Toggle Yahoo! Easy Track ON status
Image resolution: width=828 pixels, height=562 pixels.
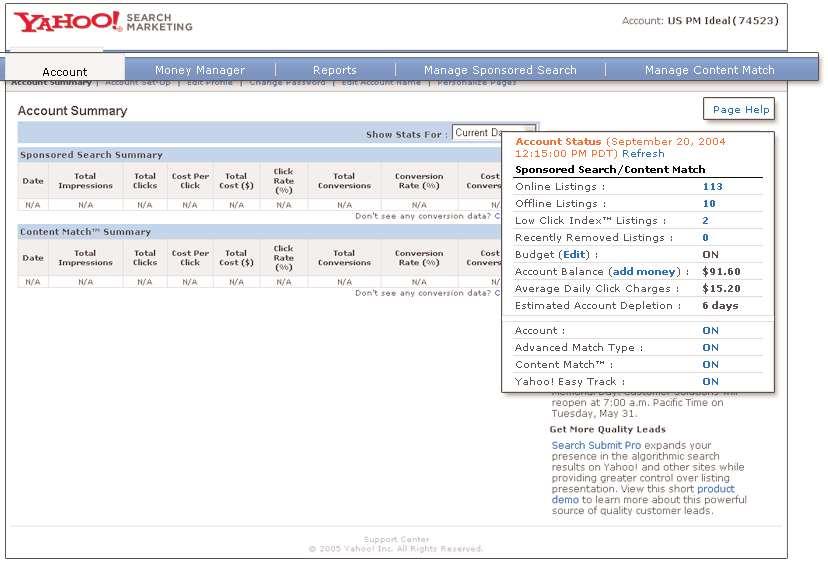710,382
